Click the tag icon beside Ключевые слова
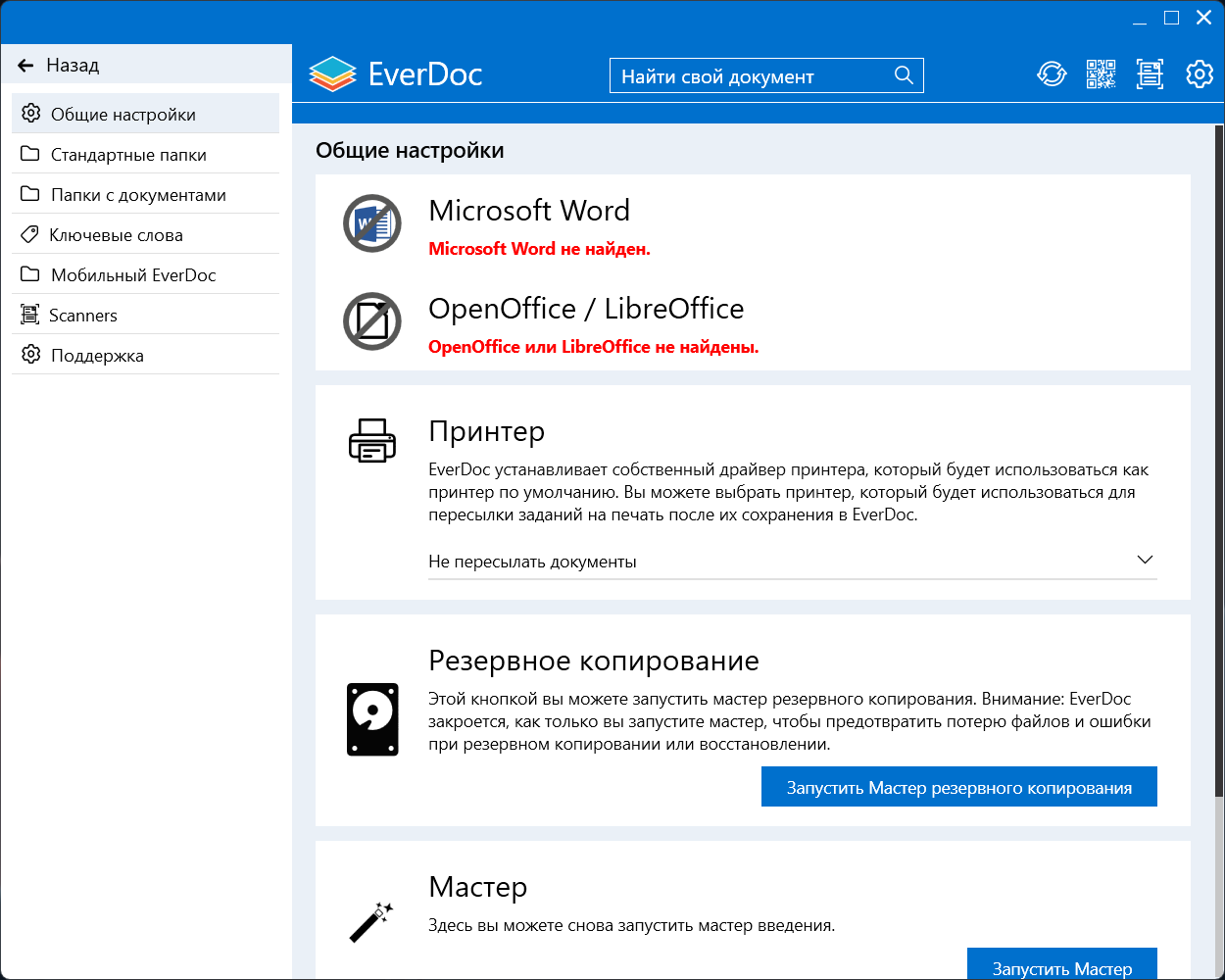Image resolution: width=1225 pixels, height=980 pixels. [x=30, y=234]
